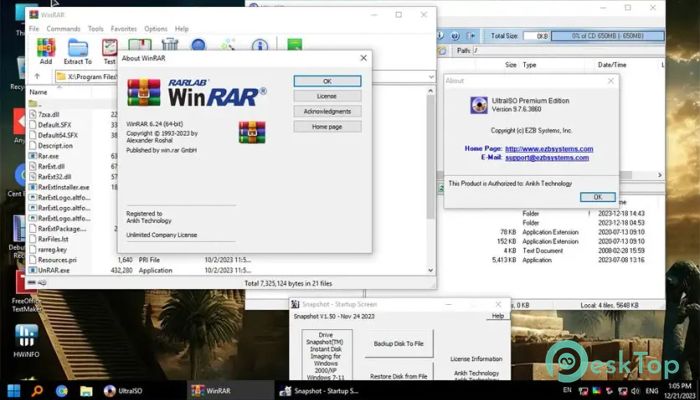Open the ezbsystems.com home page link
The image size is (700, 400).
point(549,149)
